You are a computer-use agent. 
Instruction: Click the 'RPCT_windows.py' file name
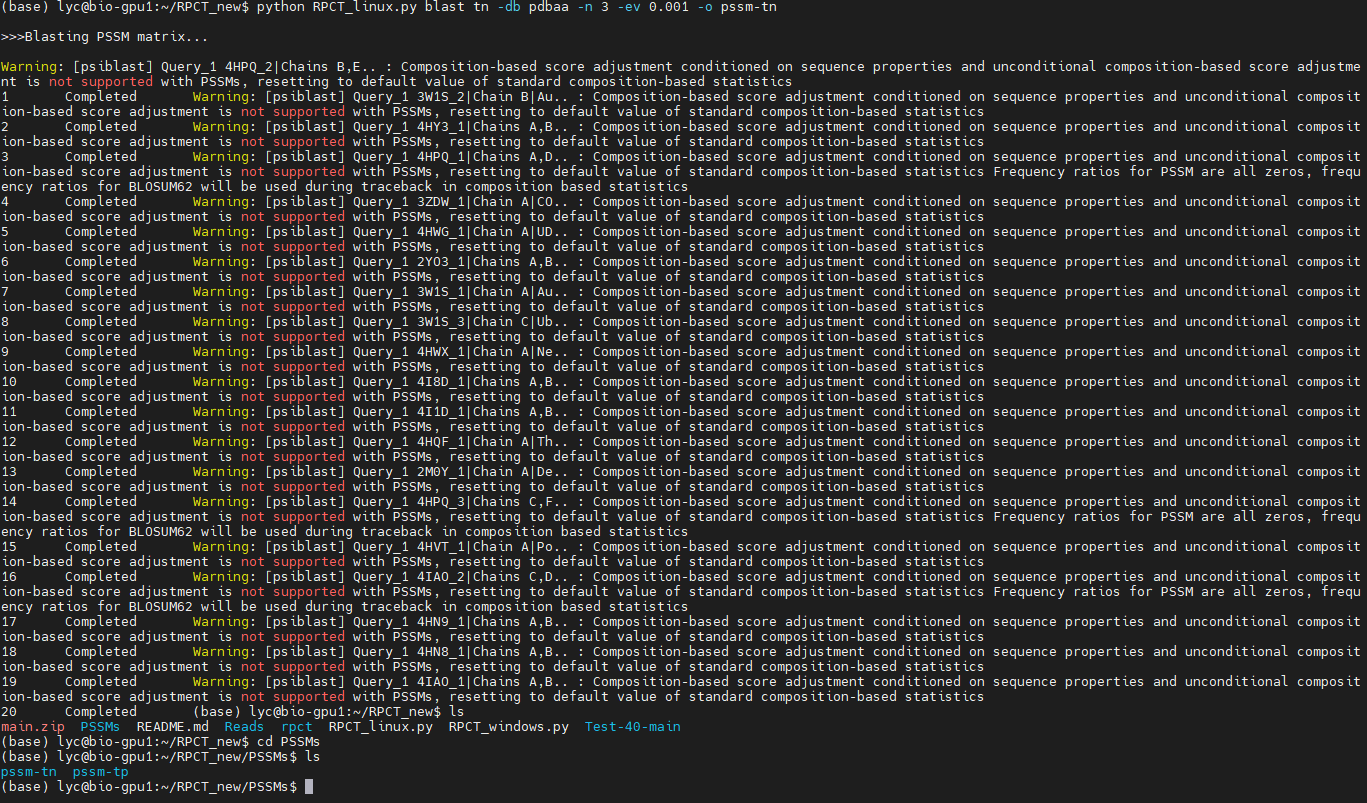[x=508, y=727]
